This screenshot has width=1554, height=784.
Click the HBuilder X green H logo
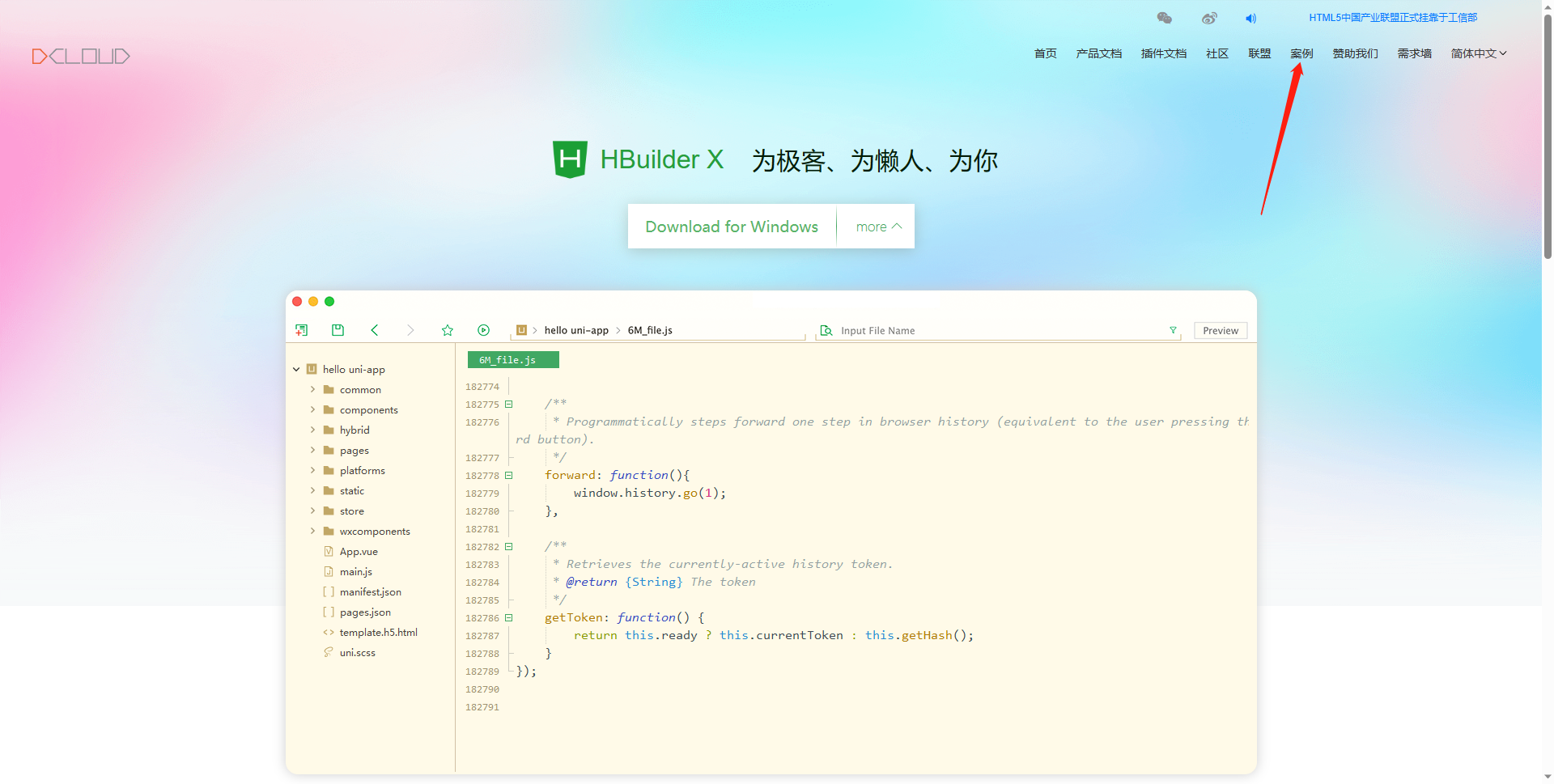point(570,159)
